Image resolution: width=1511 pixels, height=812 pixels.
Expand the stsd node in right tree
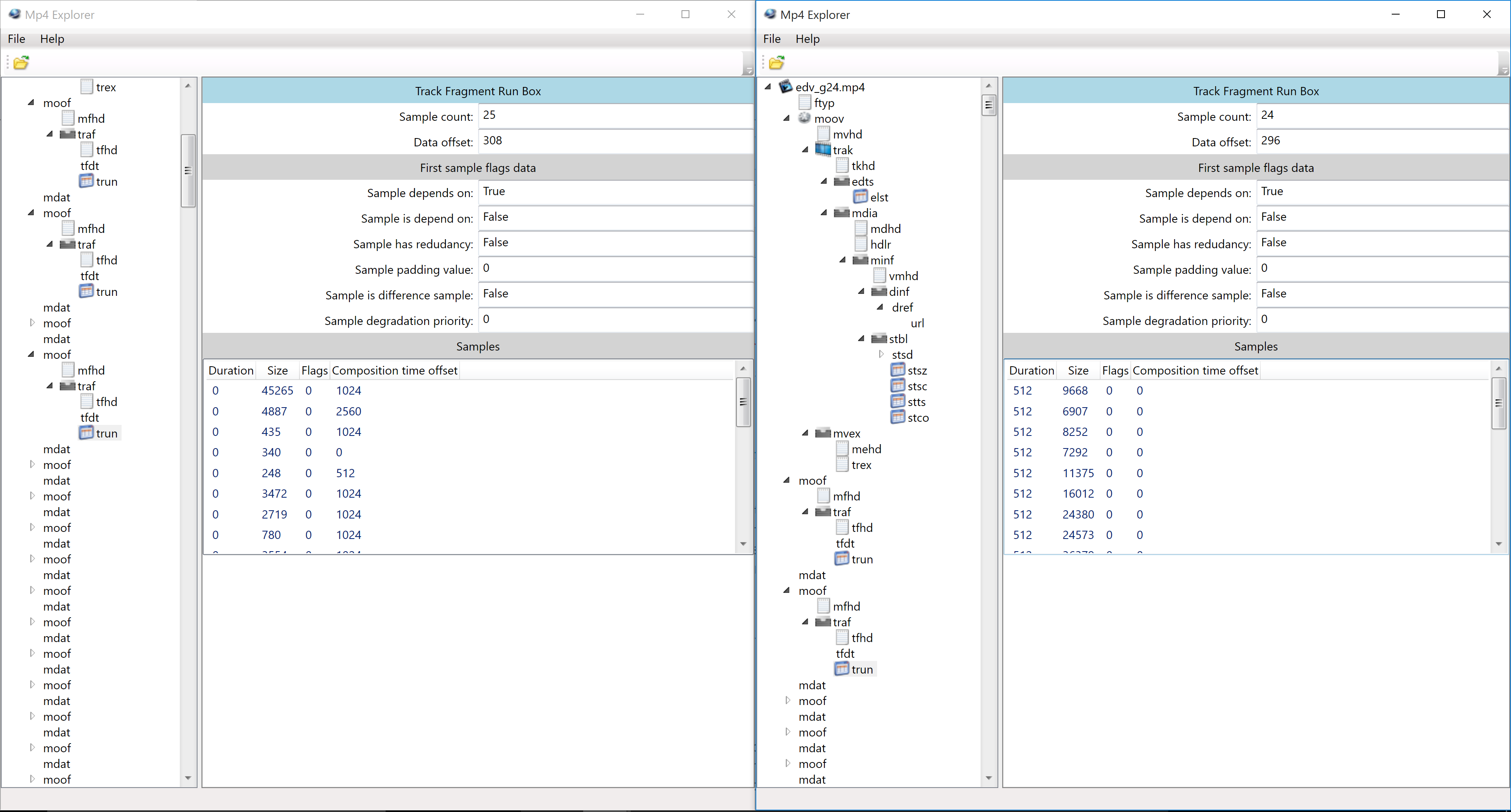(881, 354)
